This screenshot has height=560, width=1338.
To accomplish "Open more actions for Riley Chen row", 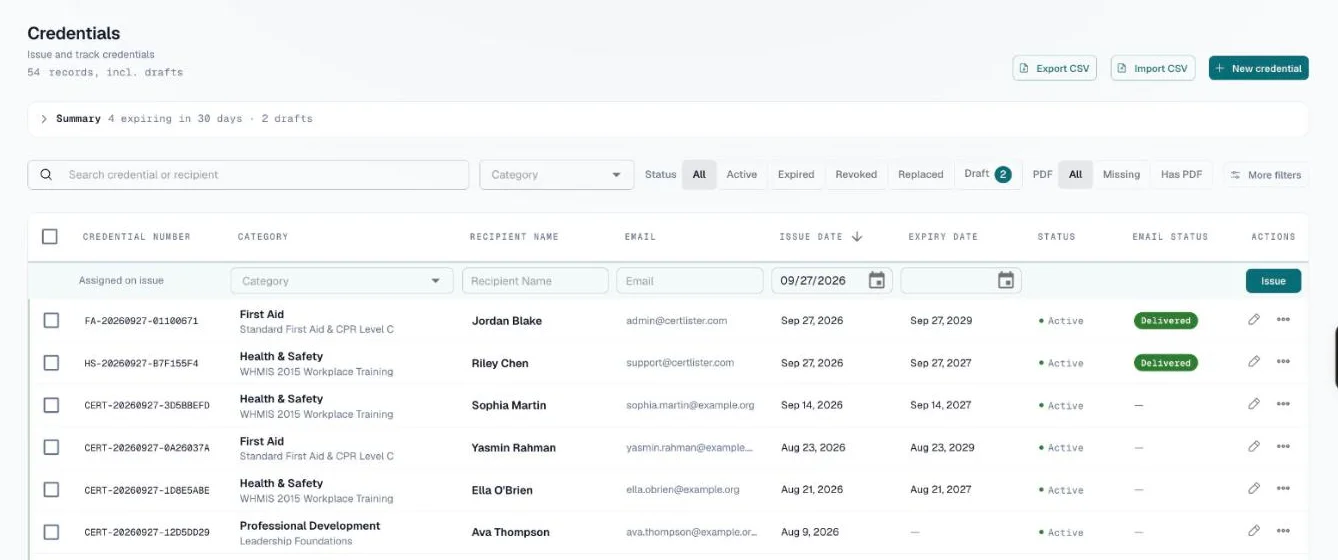I will [x=1283, y=362].
